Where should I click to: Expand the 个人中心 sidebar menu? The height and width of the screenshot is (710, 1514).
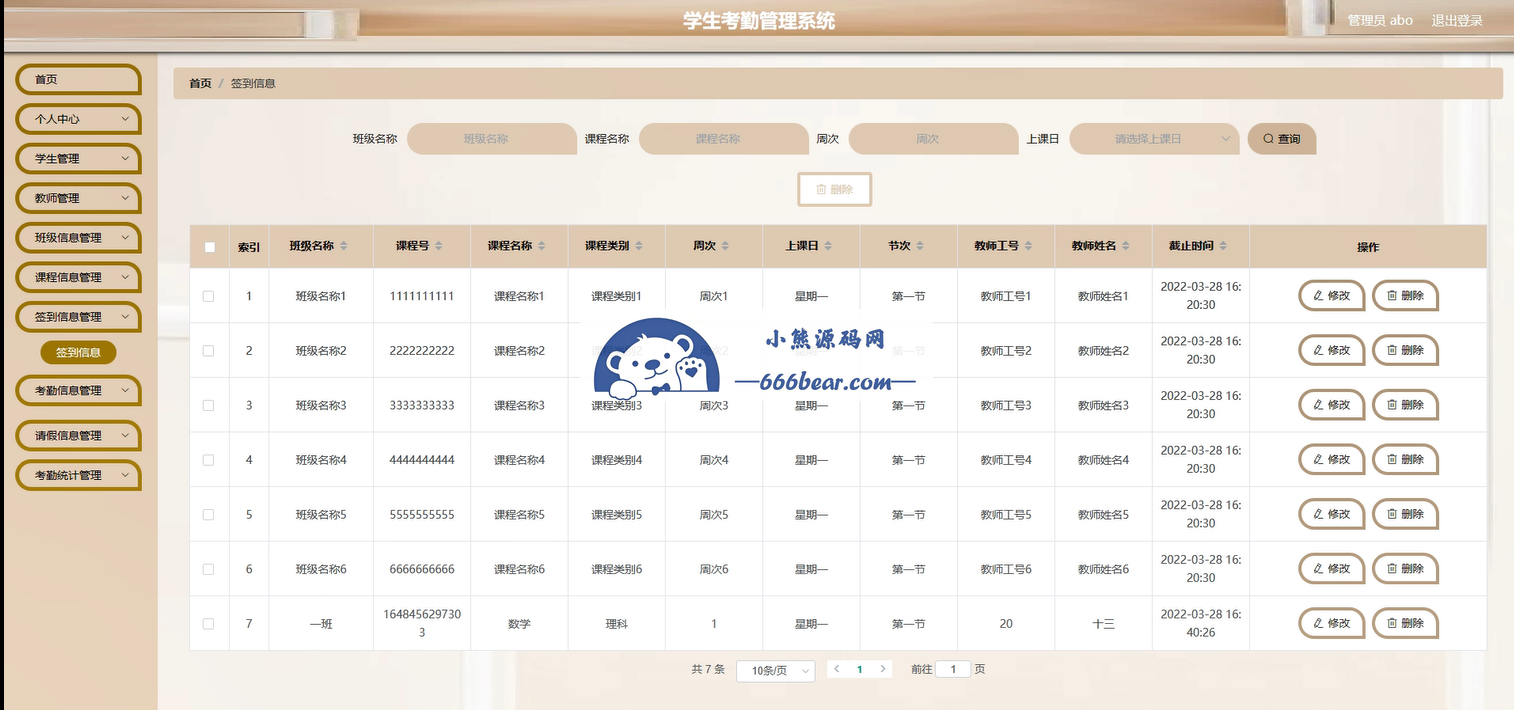pyautogui.click(x=79, y=119)
